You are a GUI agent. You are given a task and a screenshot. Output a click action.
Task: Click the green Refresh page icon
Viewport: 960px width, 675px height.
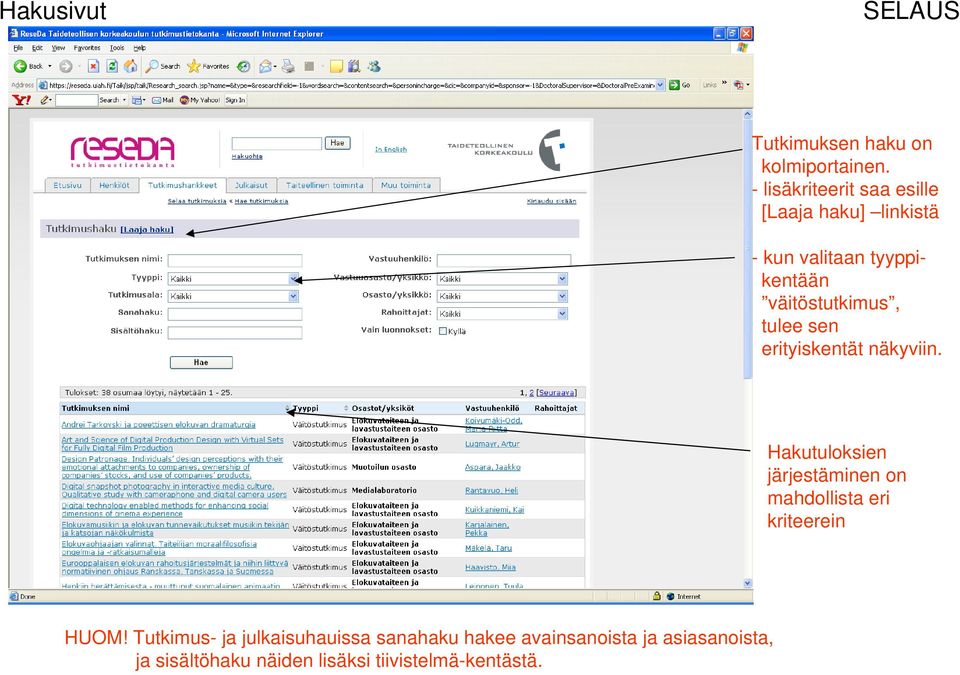(112, 66)
